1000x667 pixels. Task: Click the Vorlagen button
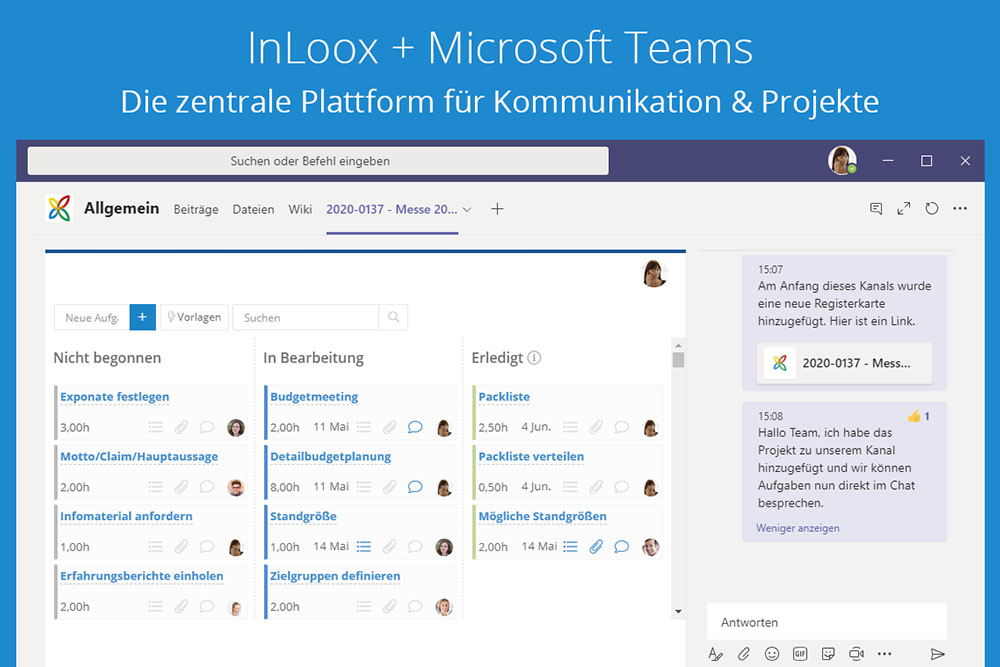(195, 317)
